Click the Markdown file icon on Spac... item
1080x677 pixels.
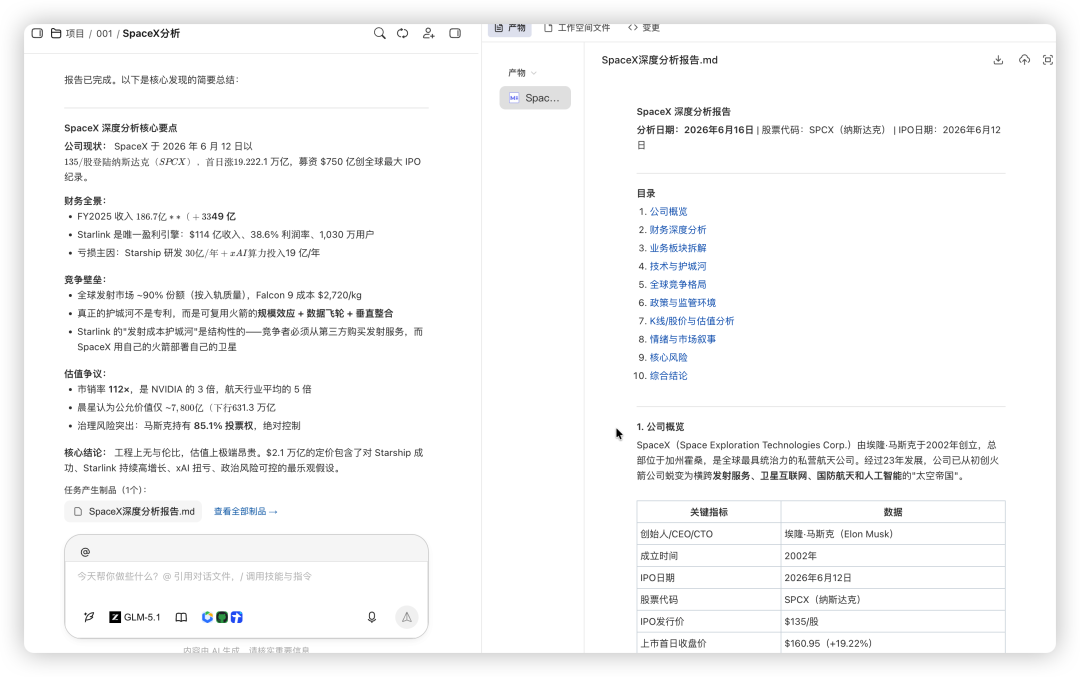click(x=514, y=98)
